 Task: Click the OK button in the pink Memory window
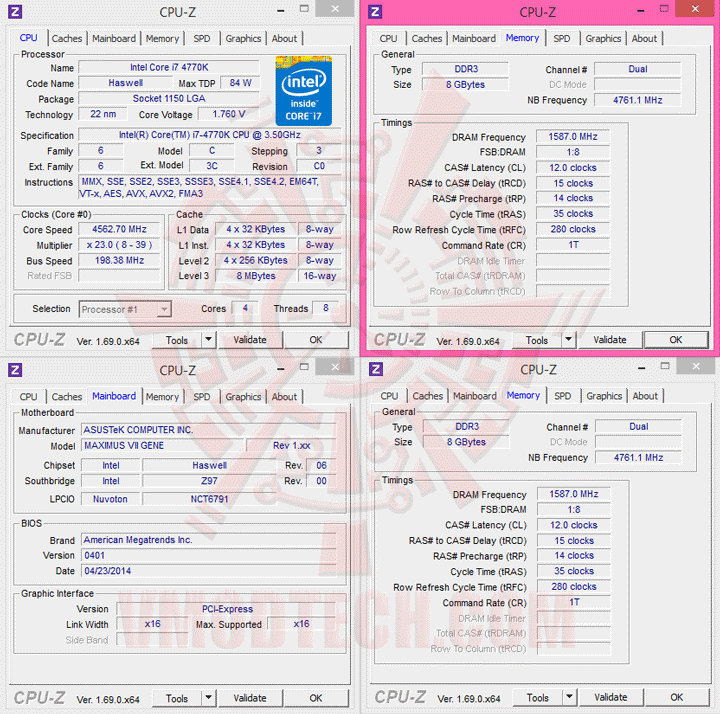(676, 340)
